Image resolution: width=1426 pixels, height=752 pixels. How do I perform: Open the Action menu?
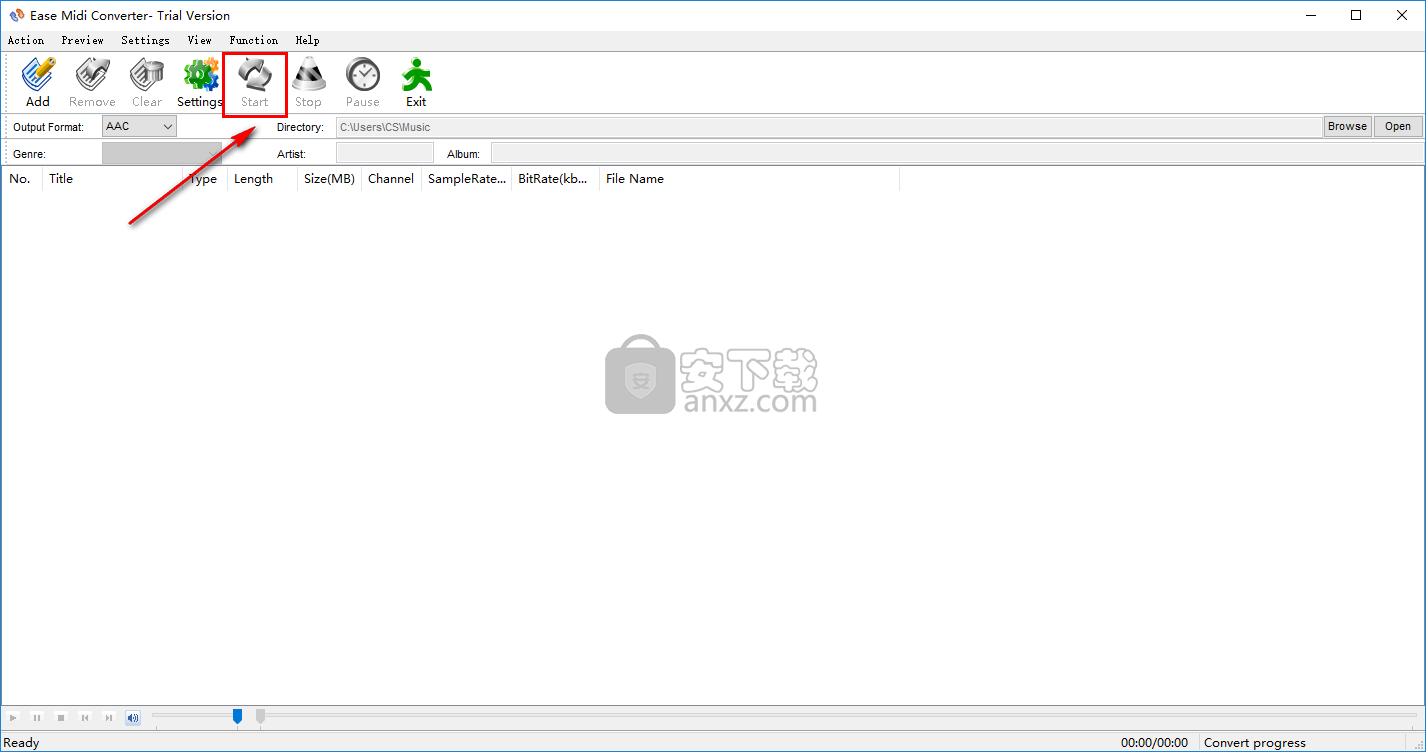pos(26,40)
